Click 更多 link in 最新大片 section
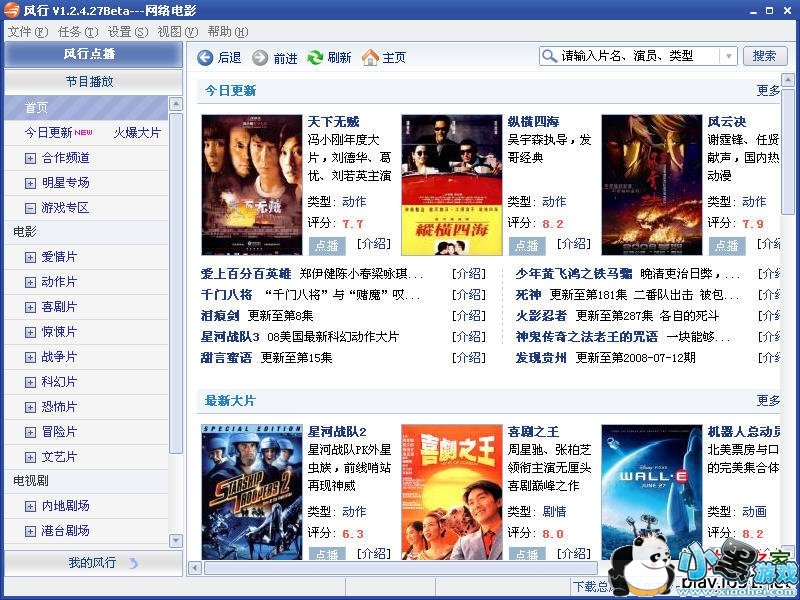This screenshot has width=800, height=600. click(768, 401)
